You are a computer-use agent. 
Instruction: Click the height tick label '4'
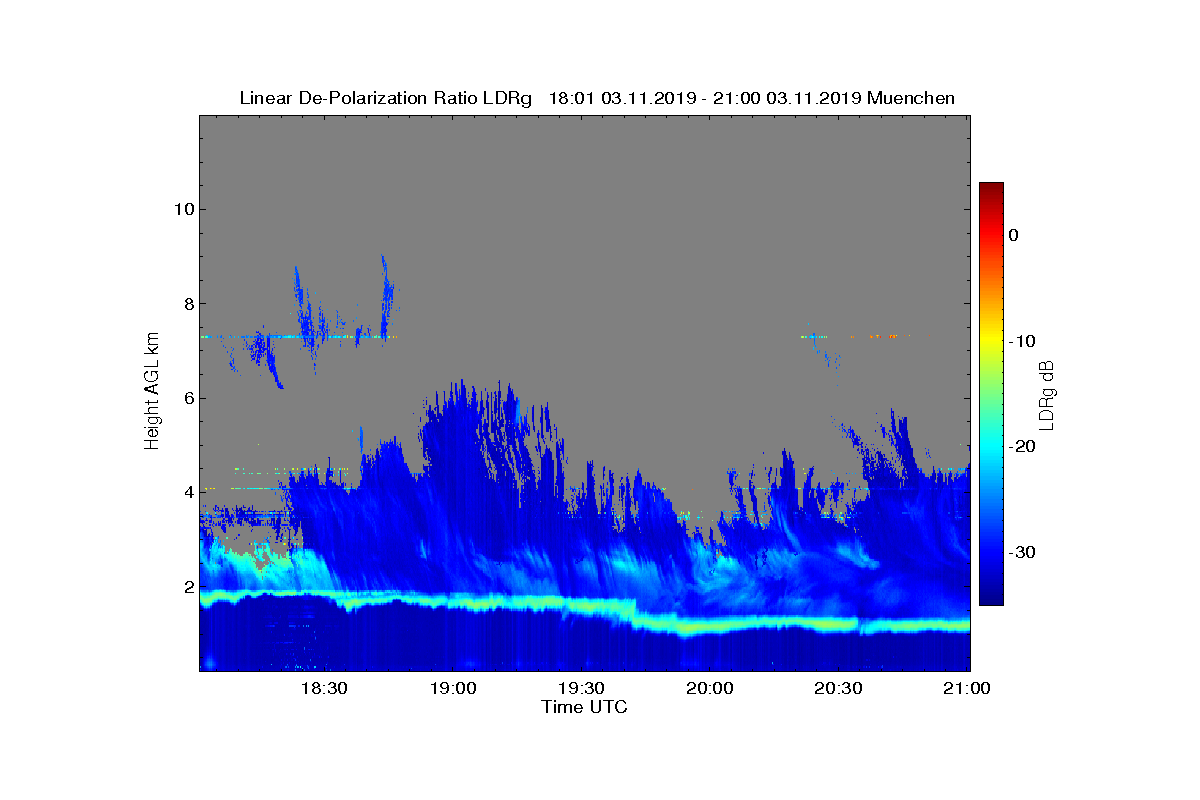pos(188,492)
